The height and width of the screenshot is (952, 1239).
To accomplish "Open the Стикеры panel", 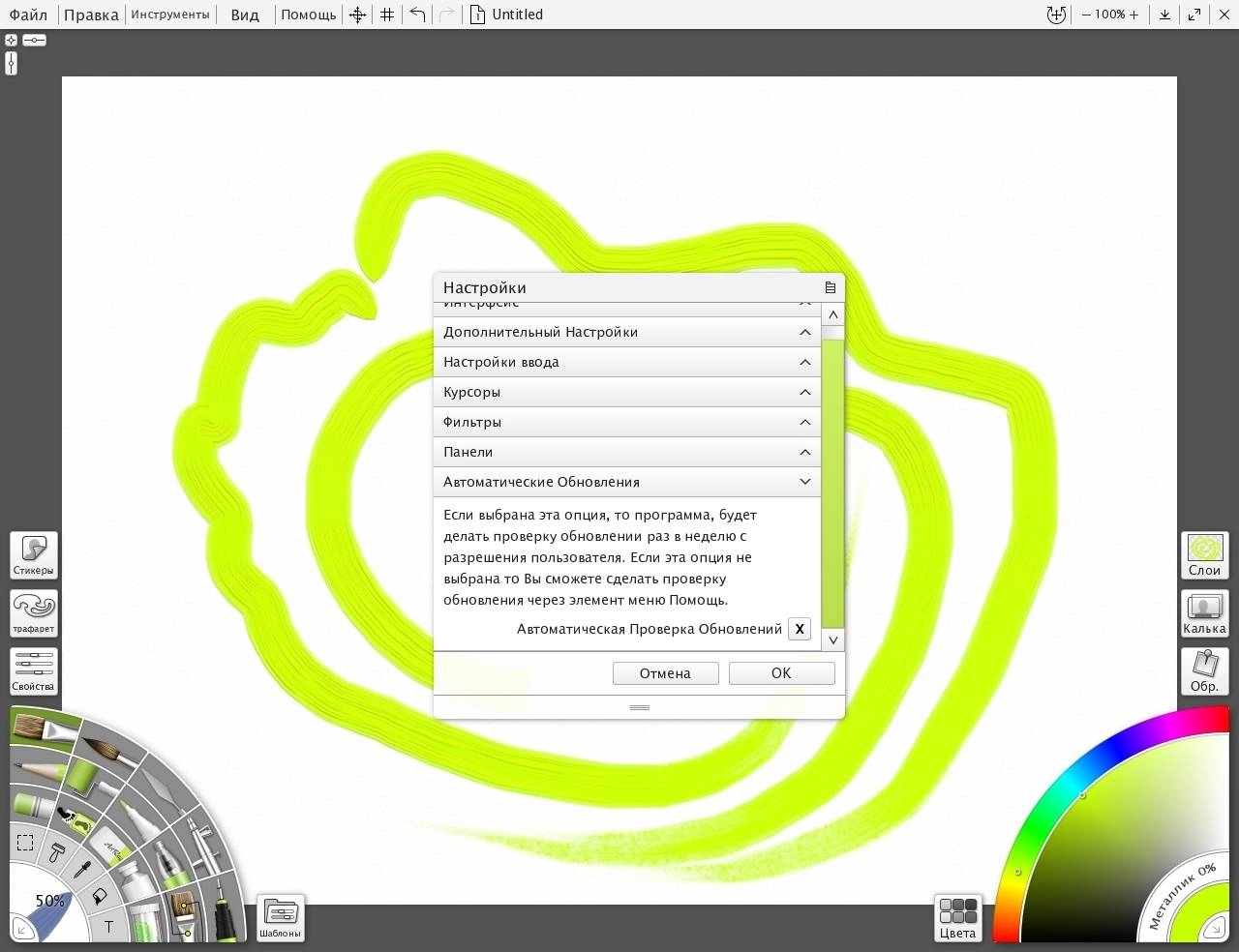I will pos(34,555).
